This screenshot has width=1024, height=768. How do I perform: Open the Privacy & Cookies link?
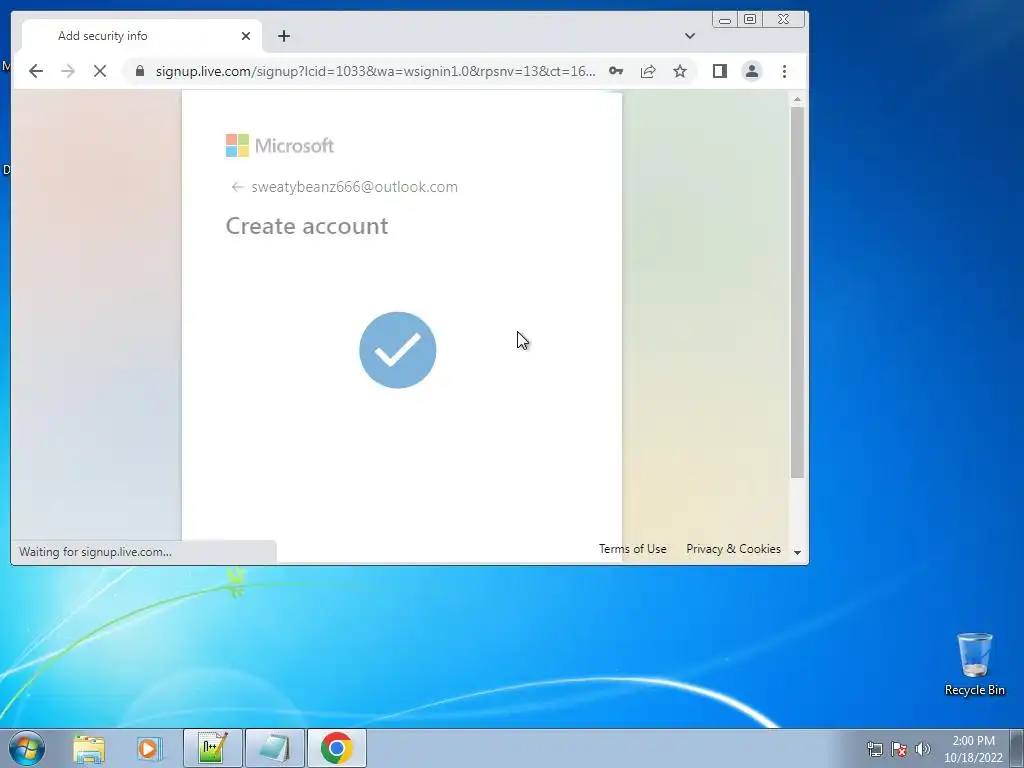733,549
